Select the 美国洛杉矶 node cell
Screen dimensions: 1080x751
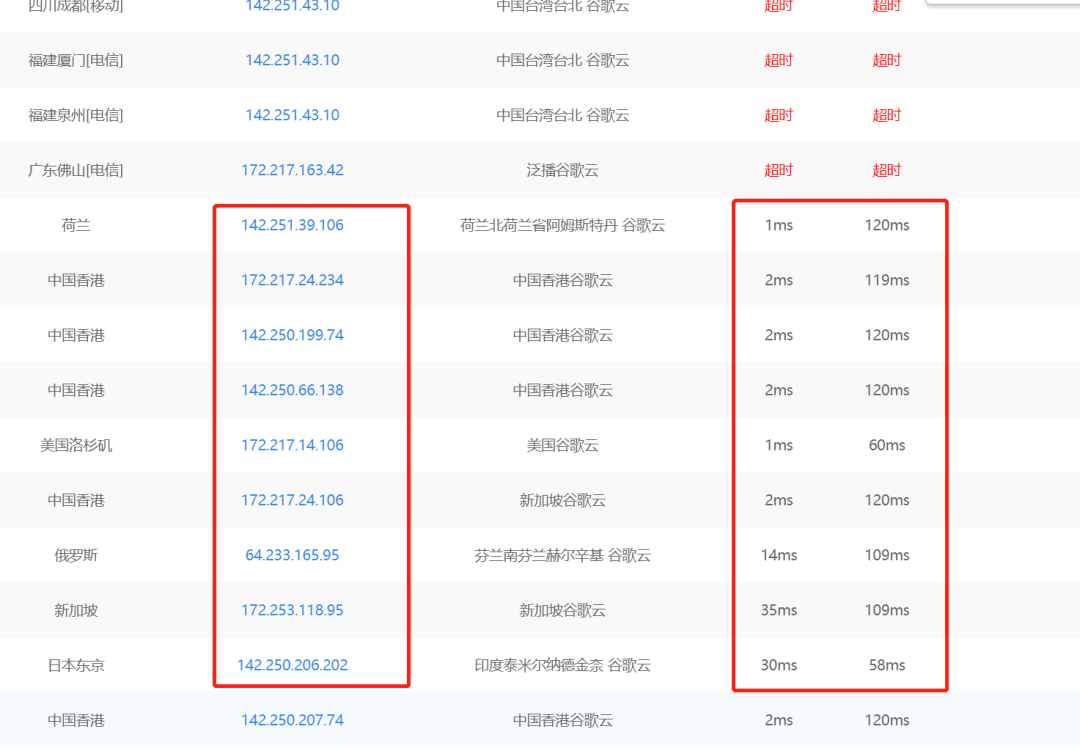tap(76, 446)
